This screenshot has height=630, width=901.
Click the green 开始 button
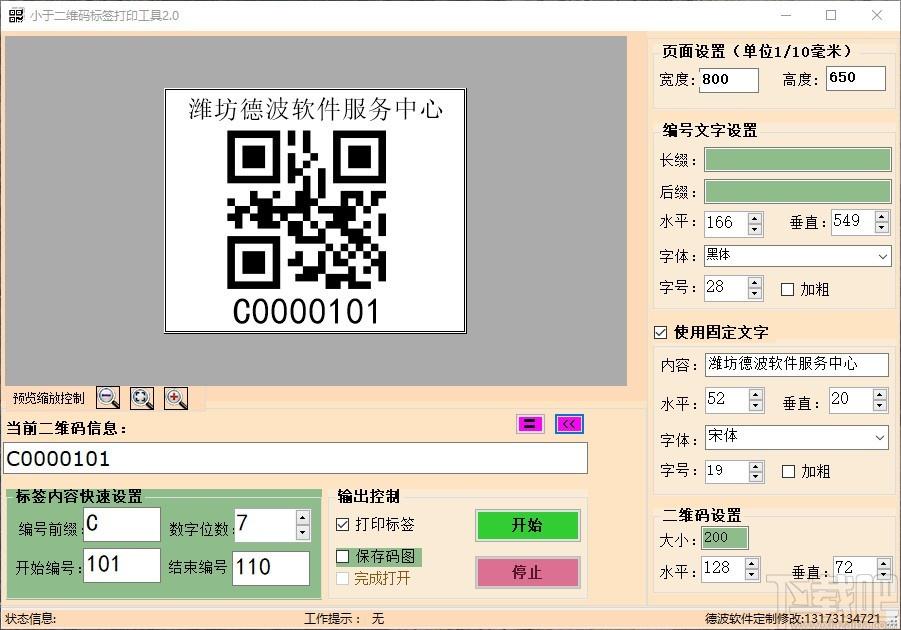pos(527,525)
